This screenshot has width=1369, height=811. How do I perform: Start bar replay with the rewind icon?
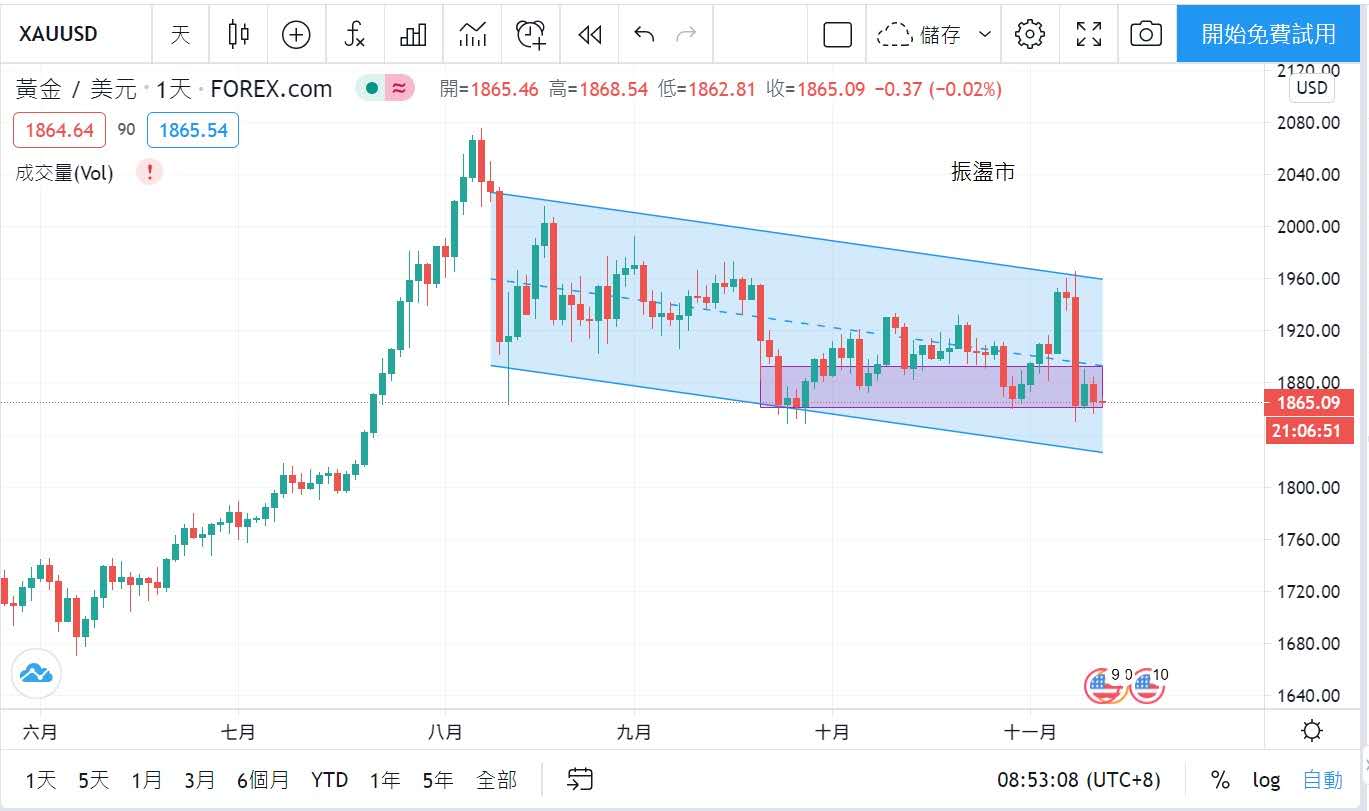pos(590,35)
